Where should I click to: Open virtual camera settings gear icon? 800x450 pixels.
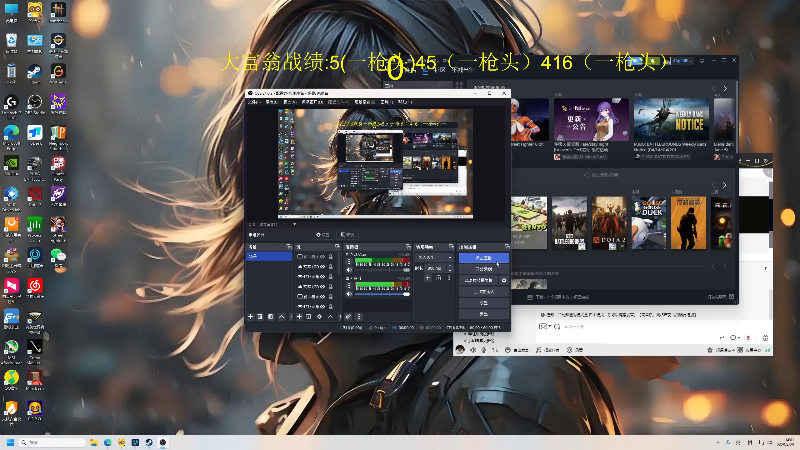click(504, 280)
